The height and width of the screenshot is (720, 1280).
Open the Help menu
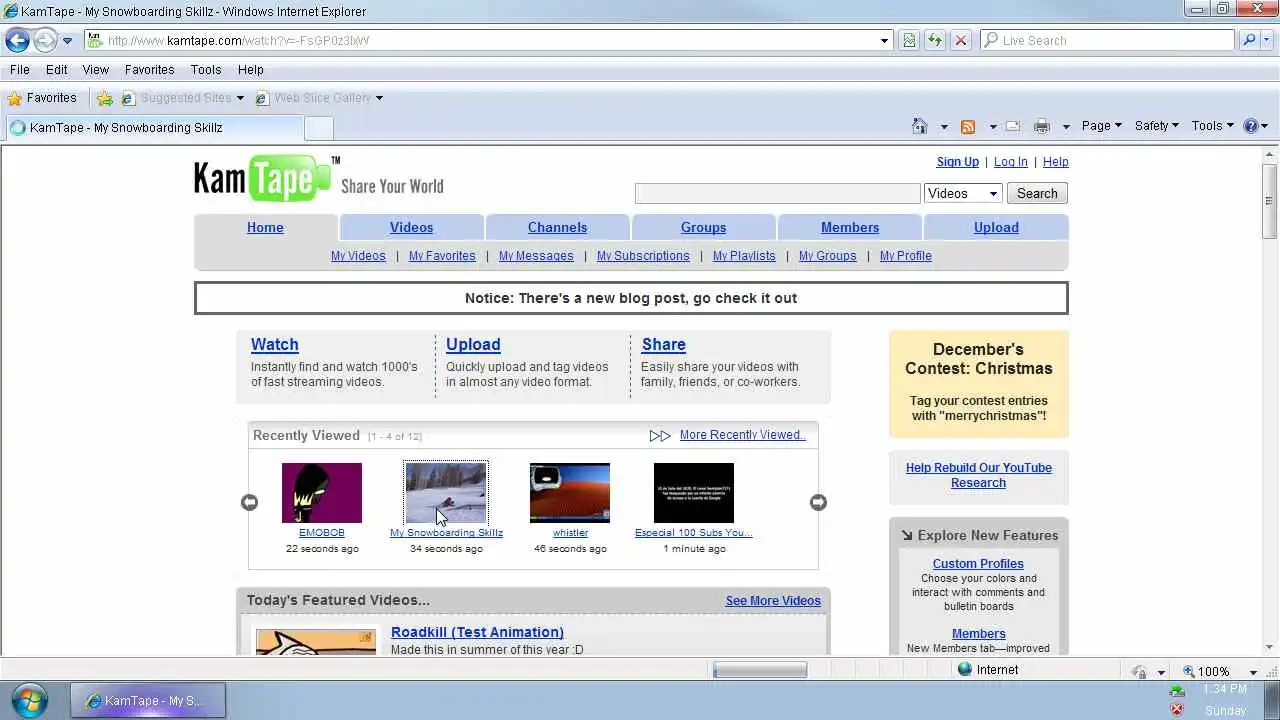click(251, 70)
